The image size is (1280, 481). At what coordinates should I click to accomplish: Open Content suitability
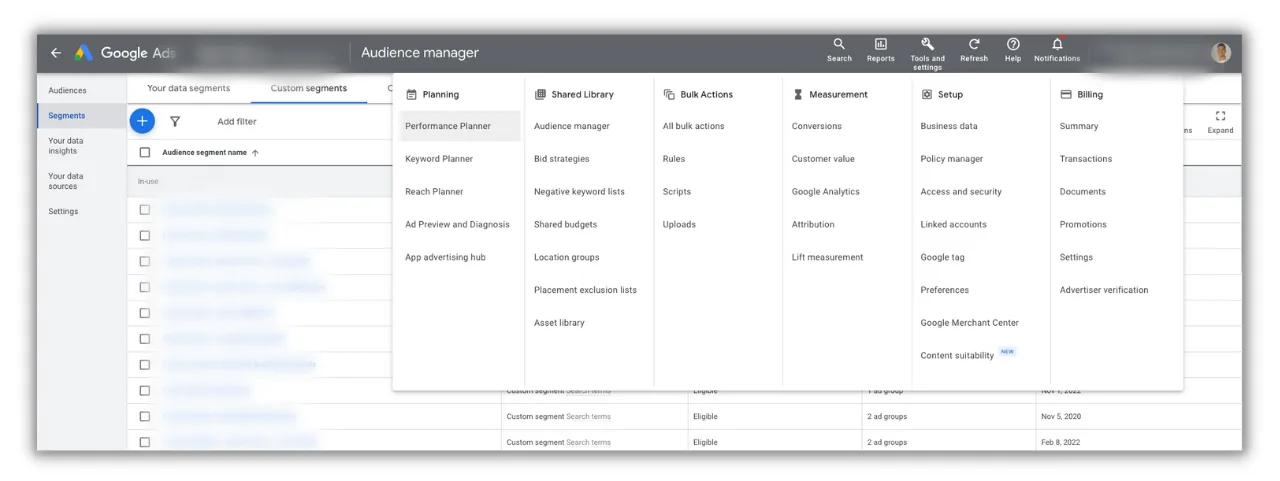pos(957,356)
